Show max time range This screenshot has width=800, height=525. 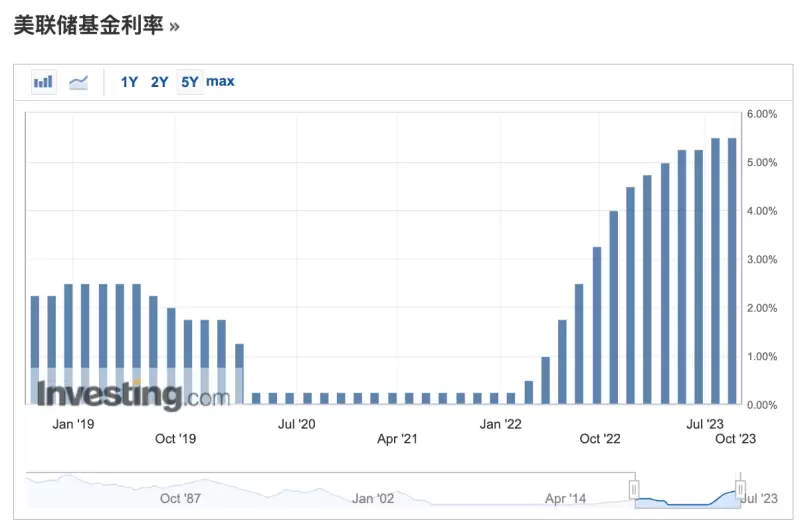221,82
